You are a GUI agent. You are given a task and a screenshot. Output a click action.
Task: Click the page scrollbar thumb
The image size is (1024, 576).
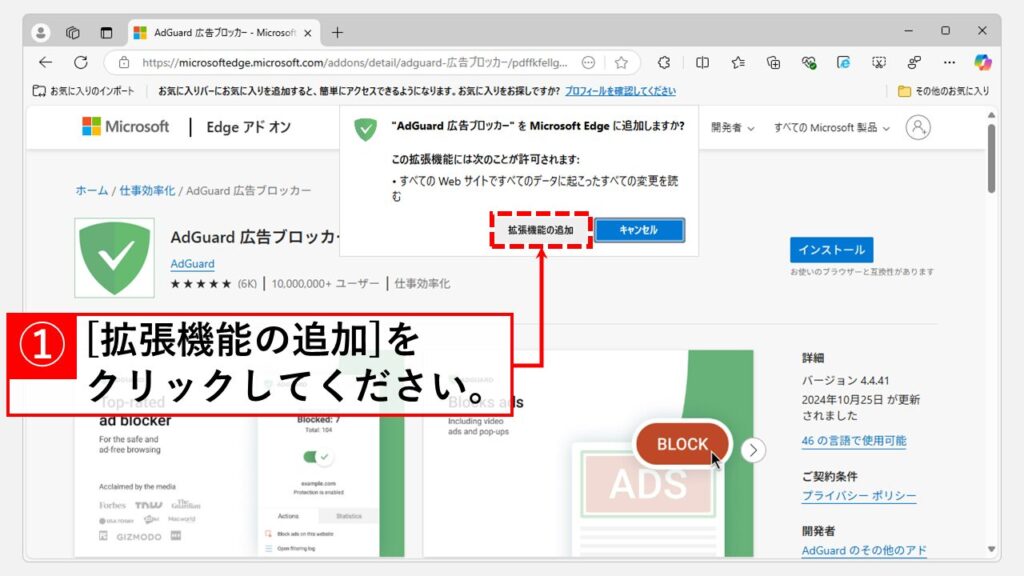tap(991, 159)
